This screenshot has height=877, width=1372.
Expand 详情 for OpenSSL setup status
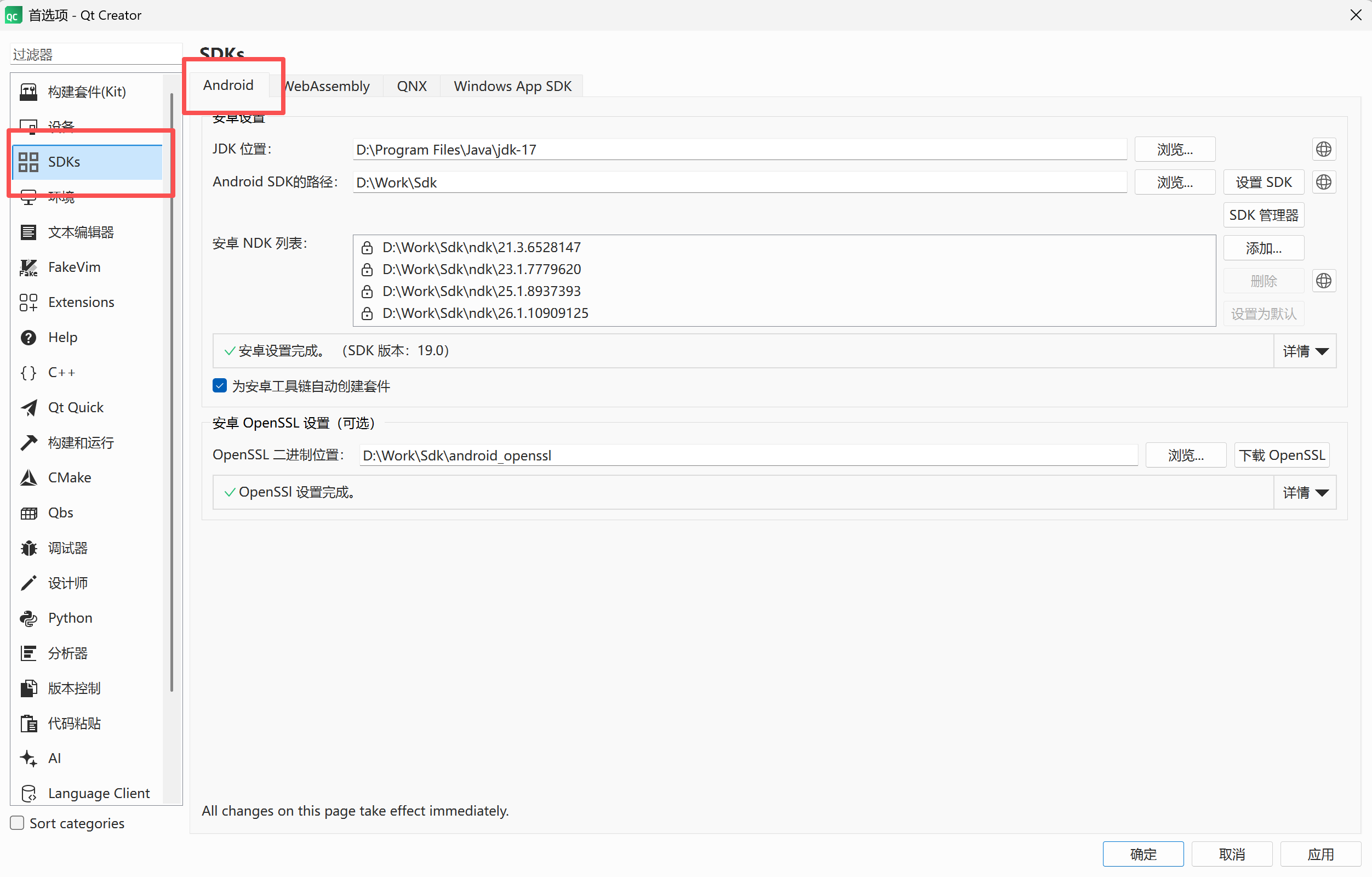(x=1304, y=492)
